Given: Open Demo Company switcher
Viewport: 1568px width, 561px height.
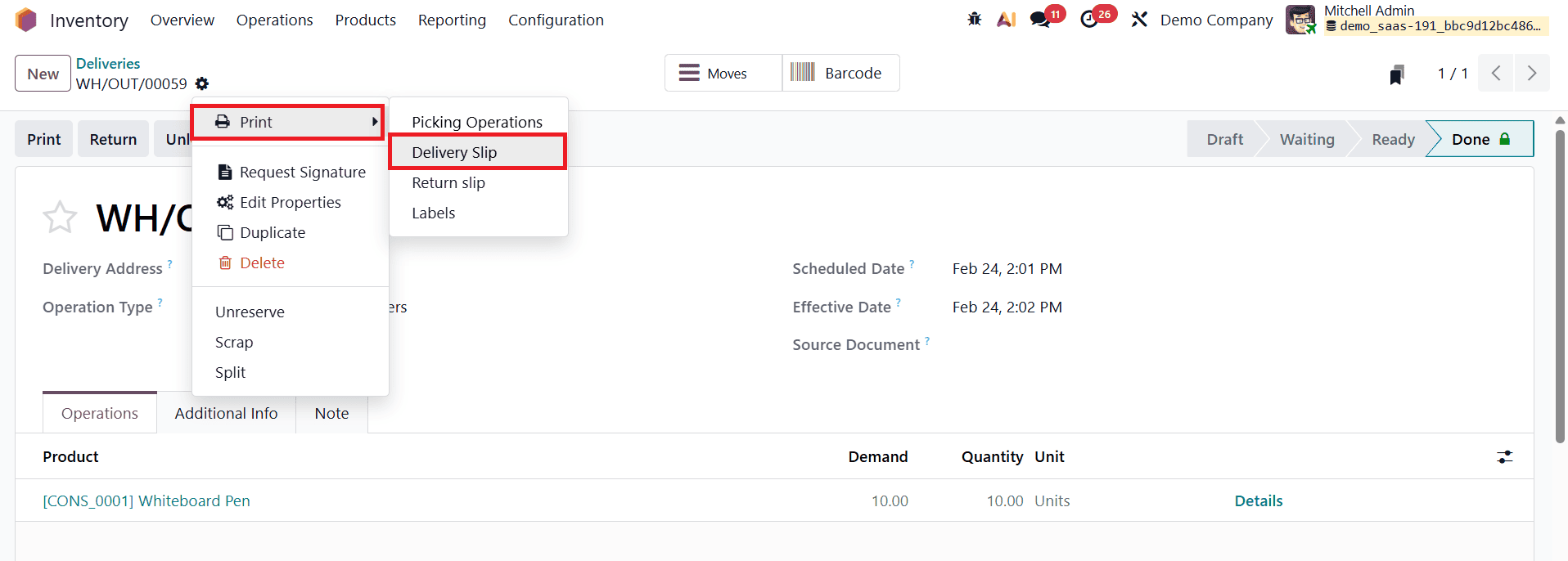Looking at the screenshot, I should [x=1216, y=20].
